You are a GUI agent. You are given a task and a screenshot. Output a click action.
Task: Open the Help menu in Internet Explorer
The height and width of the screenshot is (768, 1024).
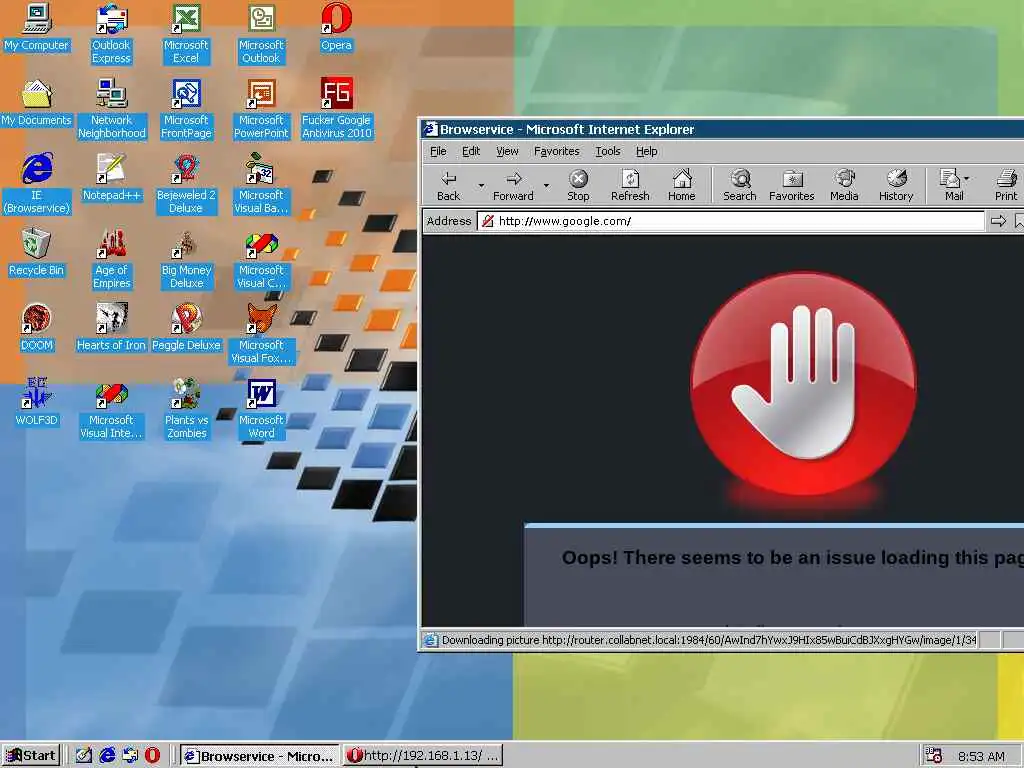[647, 152]
